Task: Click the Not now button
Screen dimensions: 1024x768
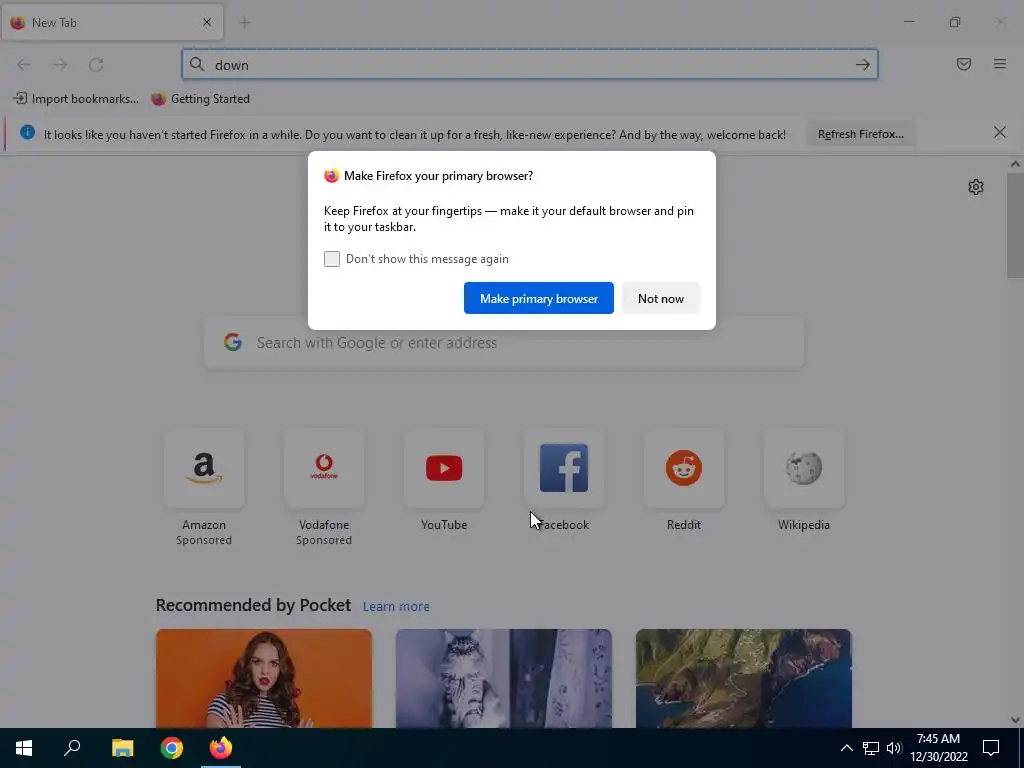Action: click(661, 298)
